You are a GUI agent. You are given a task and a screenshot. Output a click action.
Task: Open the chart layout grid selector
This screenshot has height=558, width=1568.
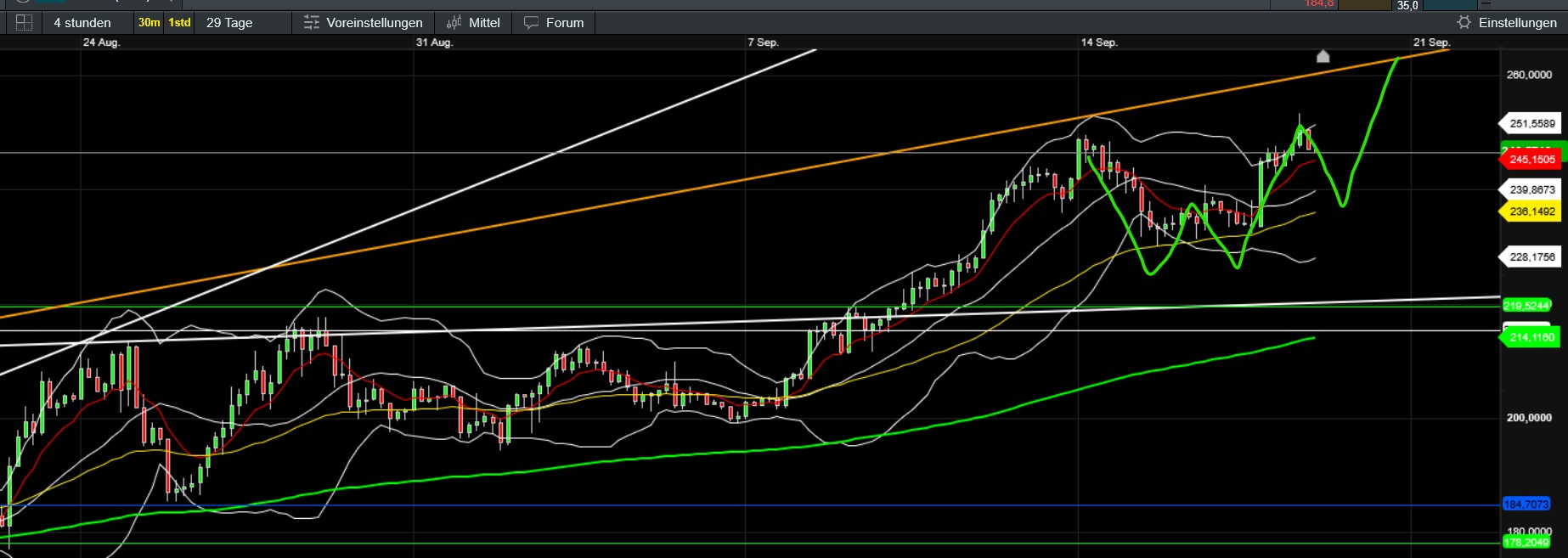pos(24,23)
